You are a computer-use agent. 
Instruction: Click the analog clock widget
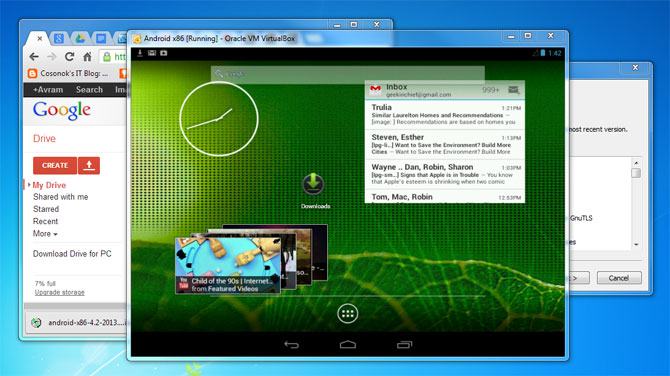(219, 119)
